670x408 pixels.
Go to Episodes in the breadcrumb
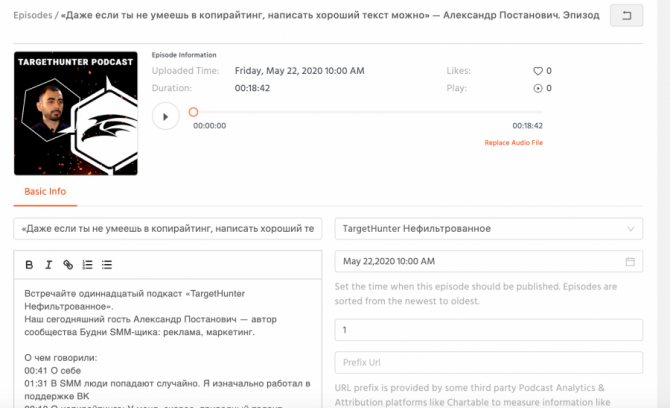pyautogui.click(x=32, y=15)
